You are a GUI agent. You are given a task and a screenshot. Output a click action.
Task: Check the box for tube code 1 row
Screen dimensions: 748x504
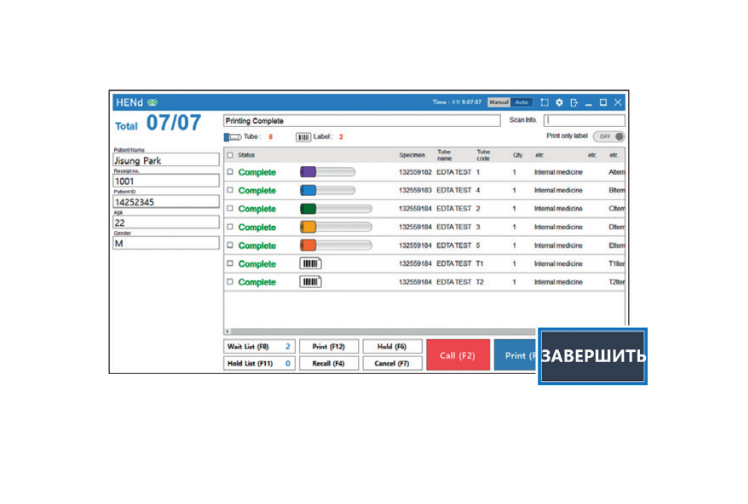[x=230, y=172]
